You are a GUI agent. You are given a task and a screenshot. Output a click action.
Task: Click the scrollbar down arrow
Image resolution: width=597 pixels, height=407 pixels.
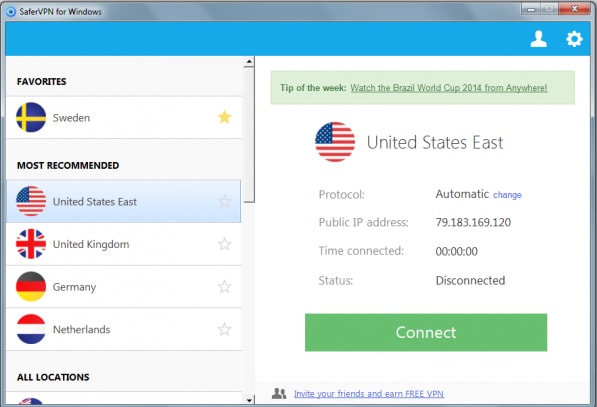pyautogui.click(x=249, y=400)
